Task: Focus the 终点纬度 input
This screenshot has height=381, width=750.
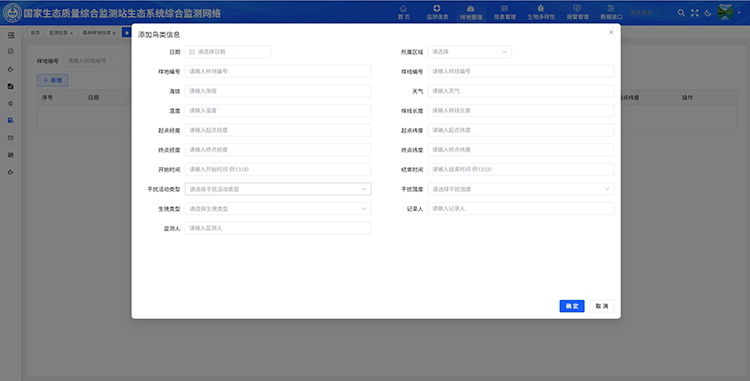Action: [x=521, y=150]
